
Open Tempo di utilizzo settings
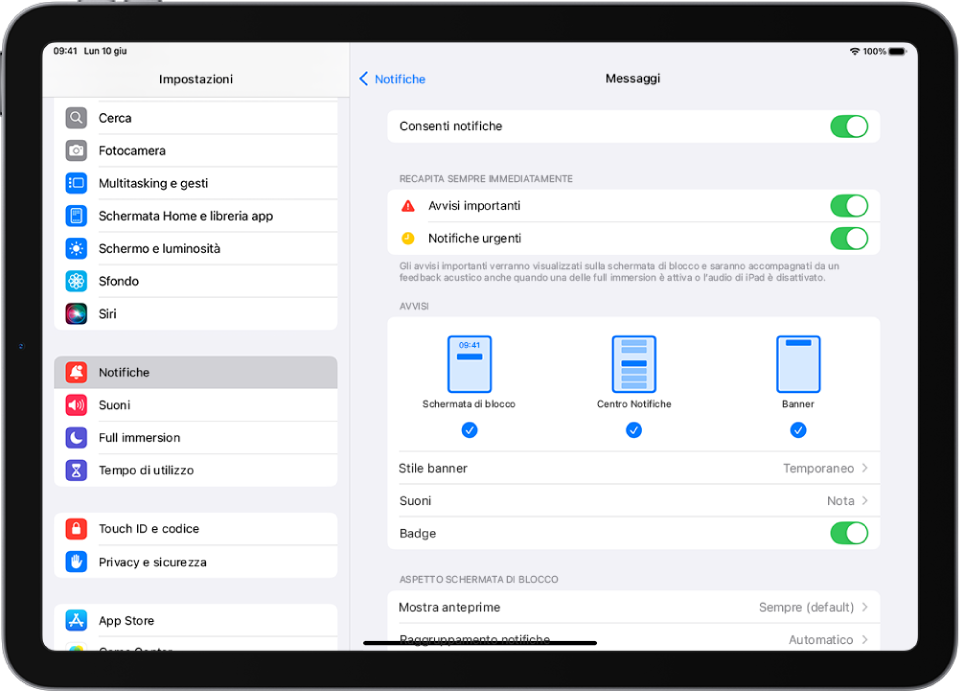pos(196,470)
